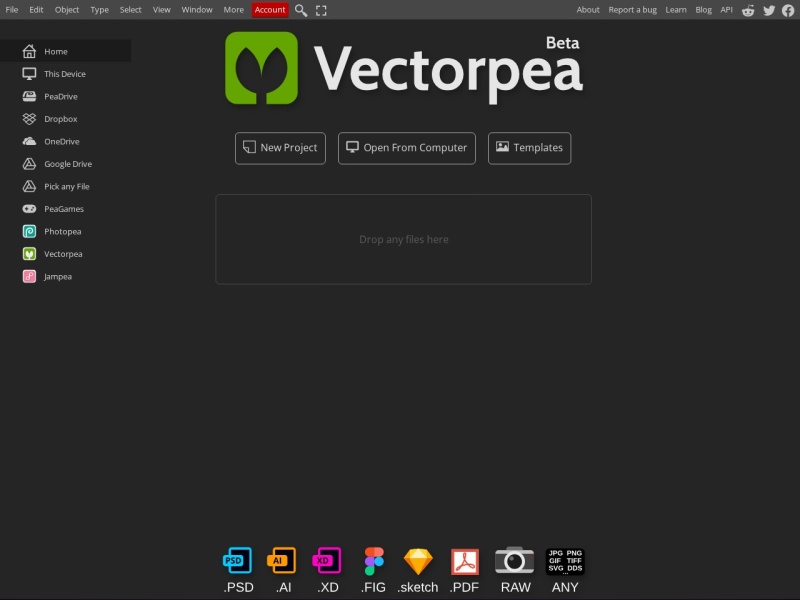Click the RAW camera icon

click(514, 560)
